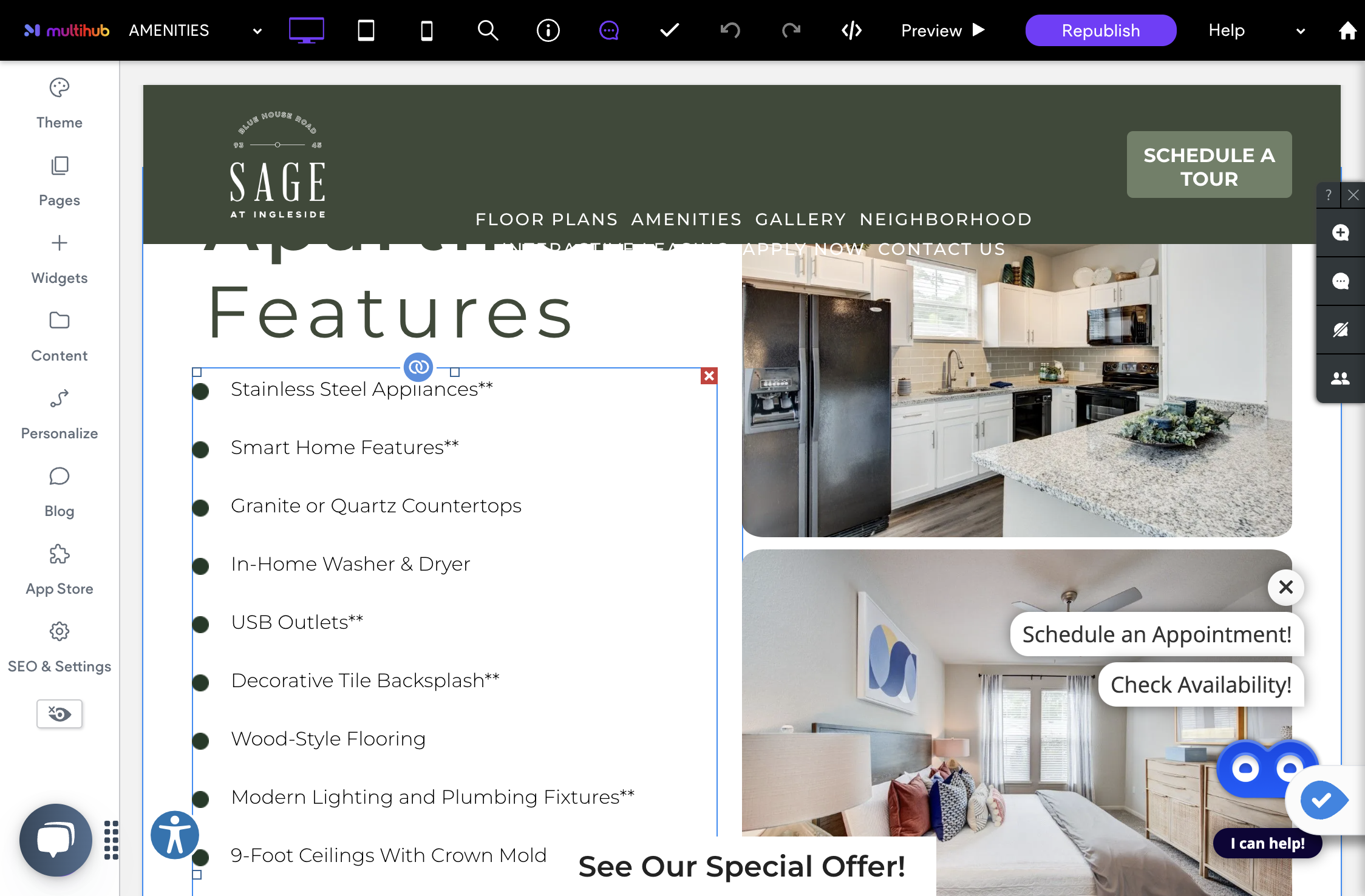Image resolution: width=1365 pixels, height=896 pixels.
Task: Click the checkmark icon in top toolbar
Action: (670, 30)
